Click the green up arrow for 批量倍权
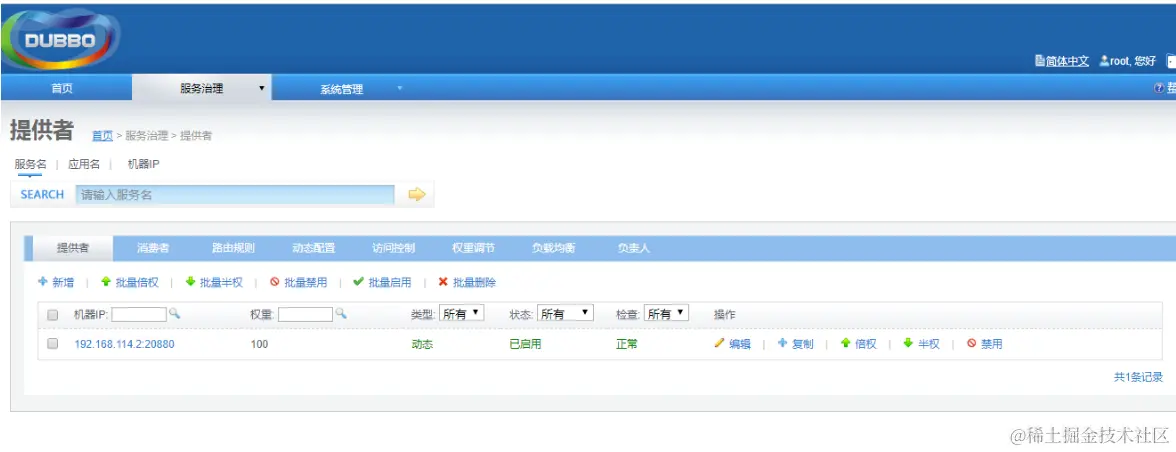The width and height of the screenshot is (1176, 452). pyautogui.click(x=106, y=283)
